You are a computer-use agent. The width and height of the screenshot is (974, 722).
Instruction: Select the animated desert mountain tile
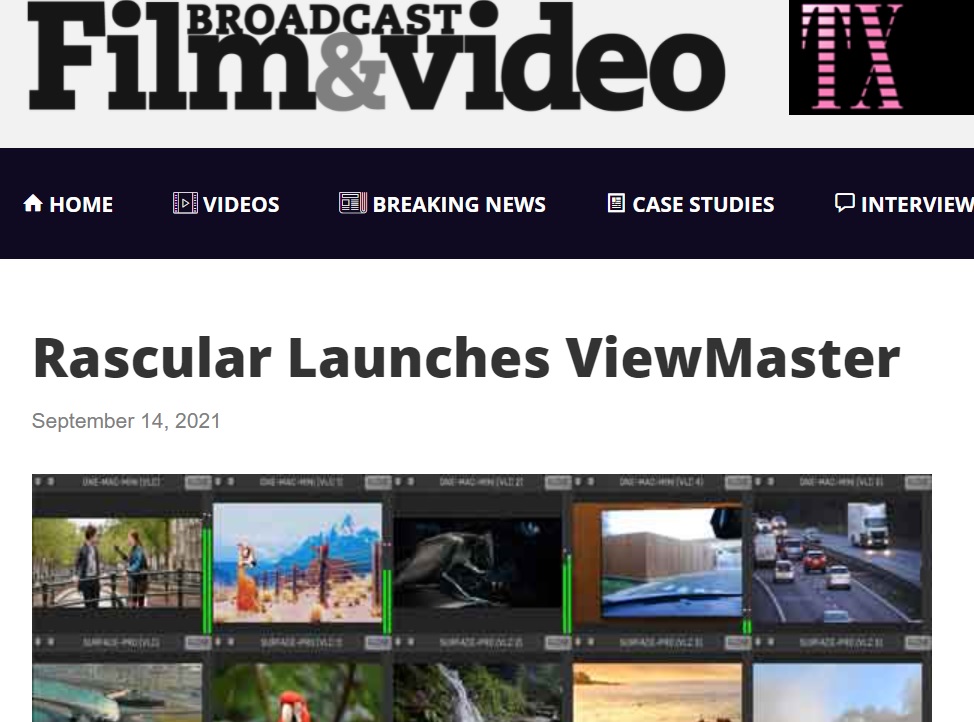click(297, 563)
